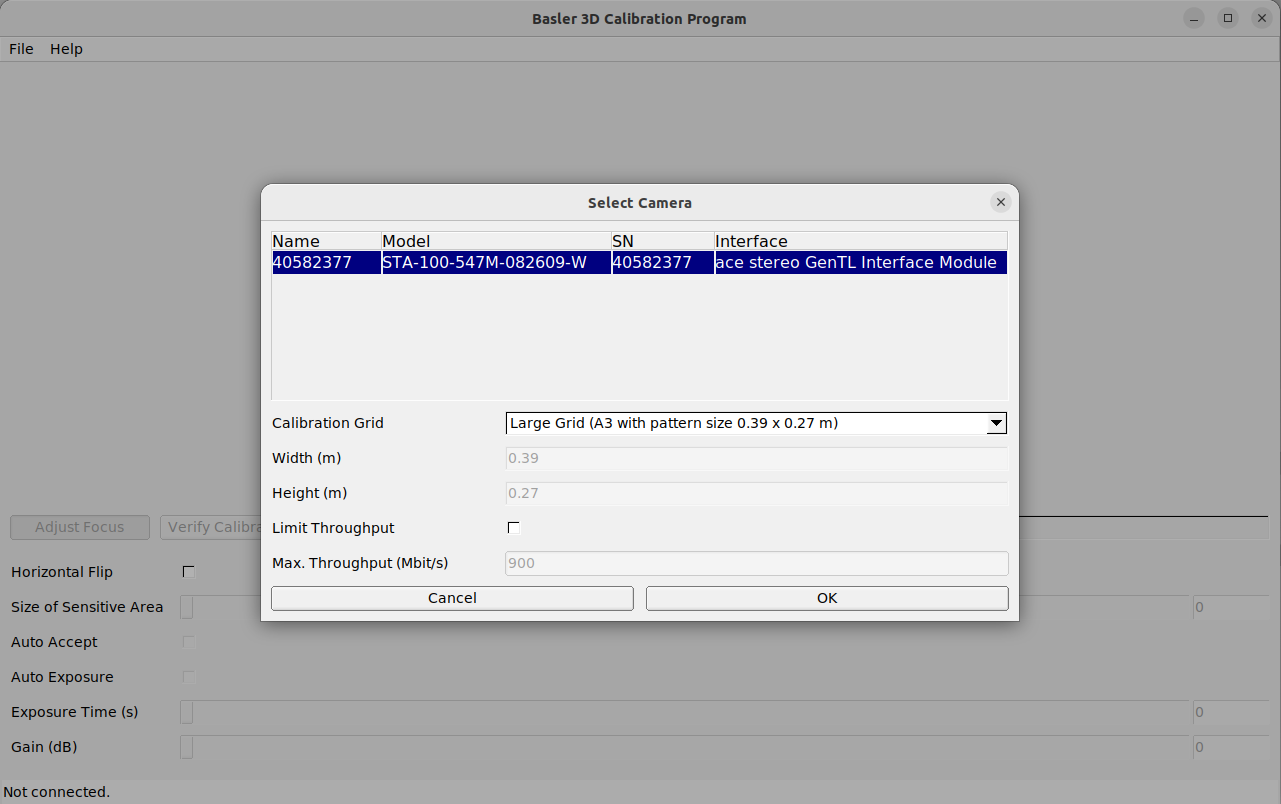Toggle the Auto Exposure checkbox
Screen dimensions: 1281x804
tap(188, 677)
